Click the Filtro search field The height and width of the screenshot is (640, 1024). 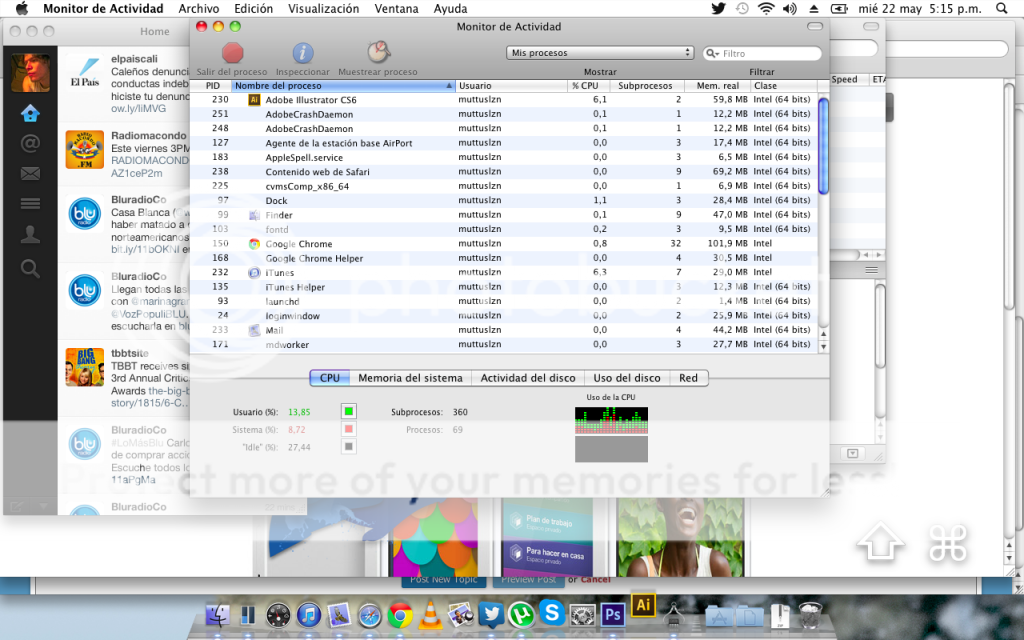click(x=762, y=54)
